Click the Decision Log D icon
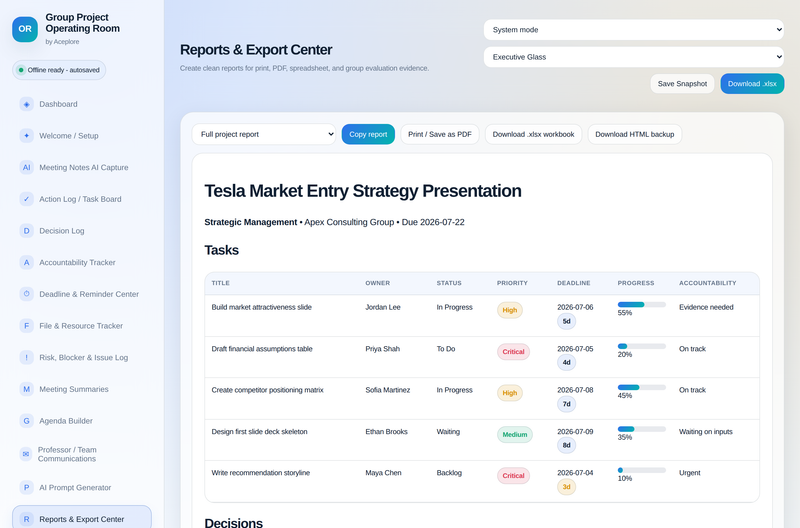 tap(27, 231)
